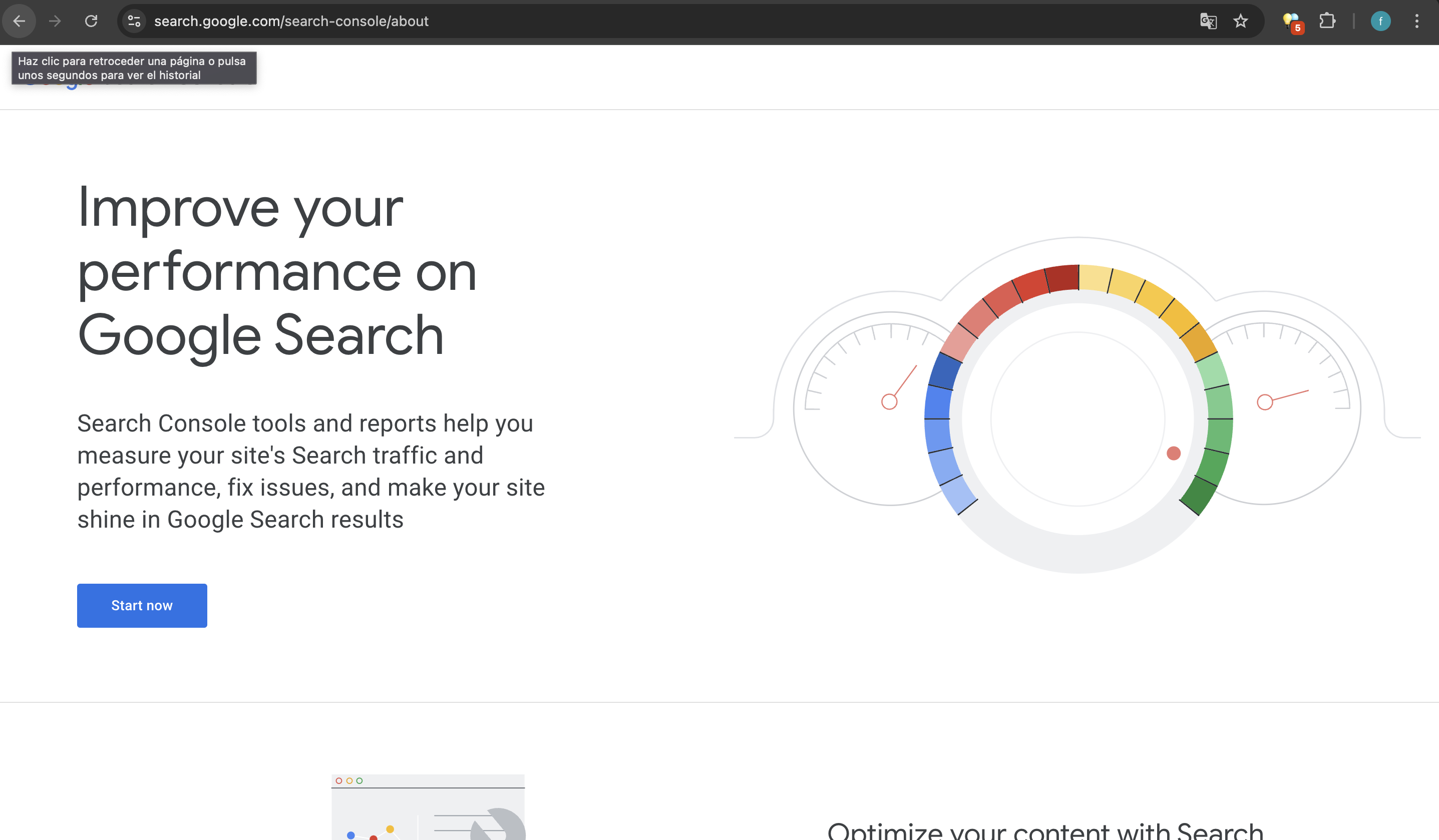This screenshot has height=840, width=1439.
Task: Open the profile avatar labeled f
Action: 1381,21
